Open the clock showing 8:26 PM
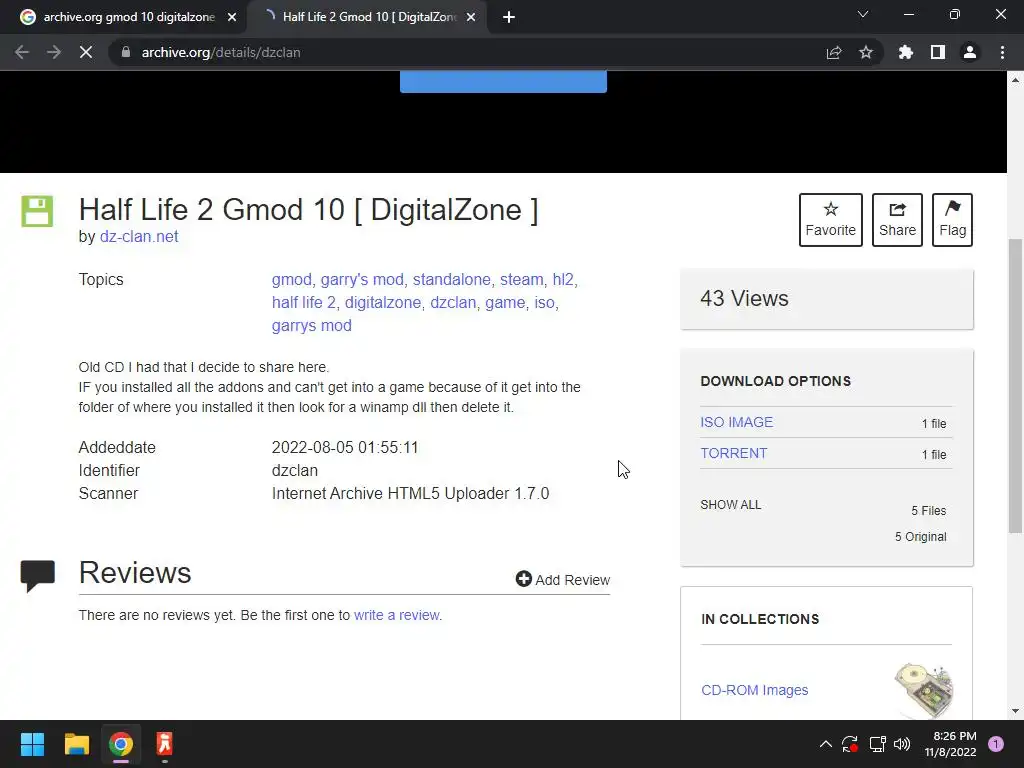 coord(951,744)
